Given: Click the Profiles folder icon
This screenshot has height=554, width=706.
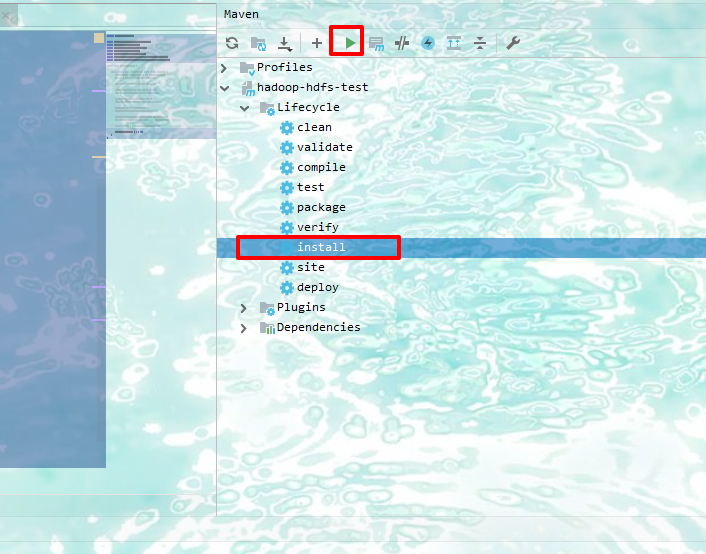Looking at the screenshot, I should [247, 68].
